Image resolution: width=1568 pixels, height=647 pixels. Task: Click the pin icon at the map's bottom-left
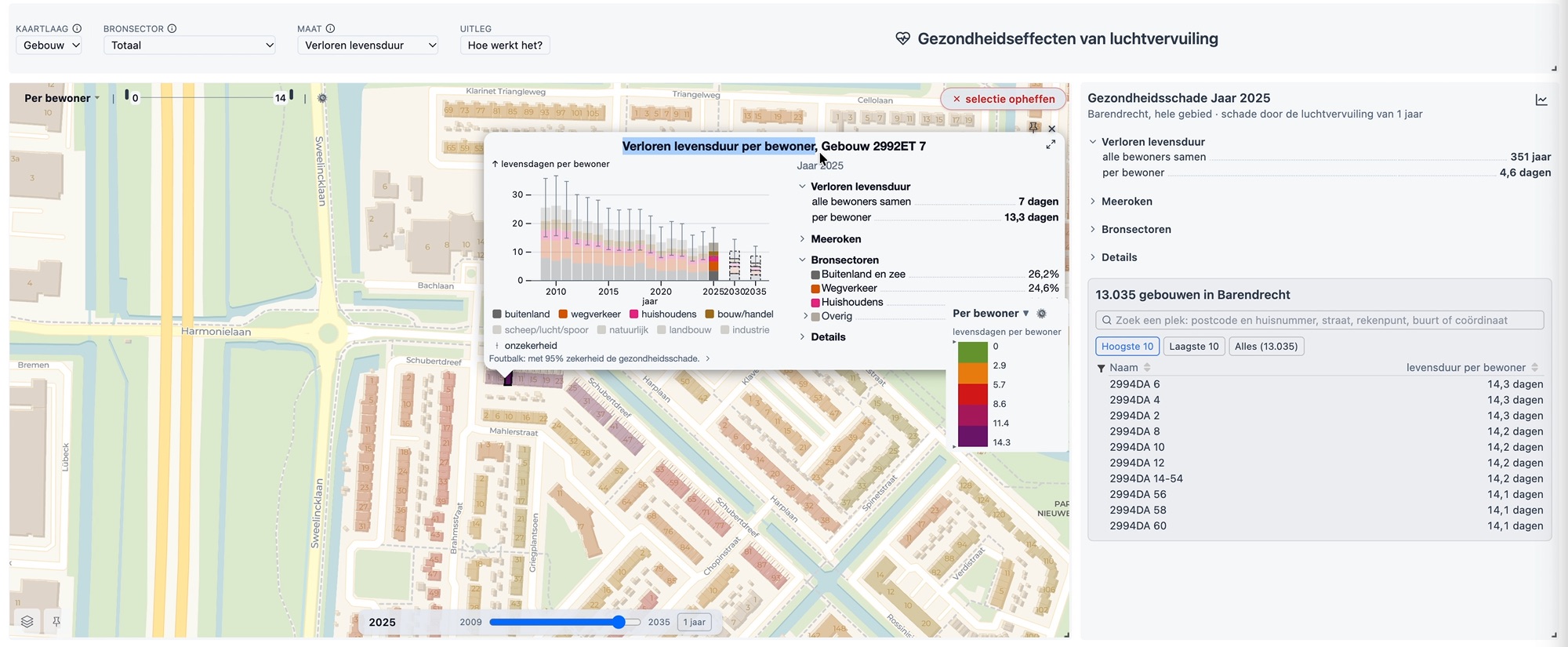56,622
